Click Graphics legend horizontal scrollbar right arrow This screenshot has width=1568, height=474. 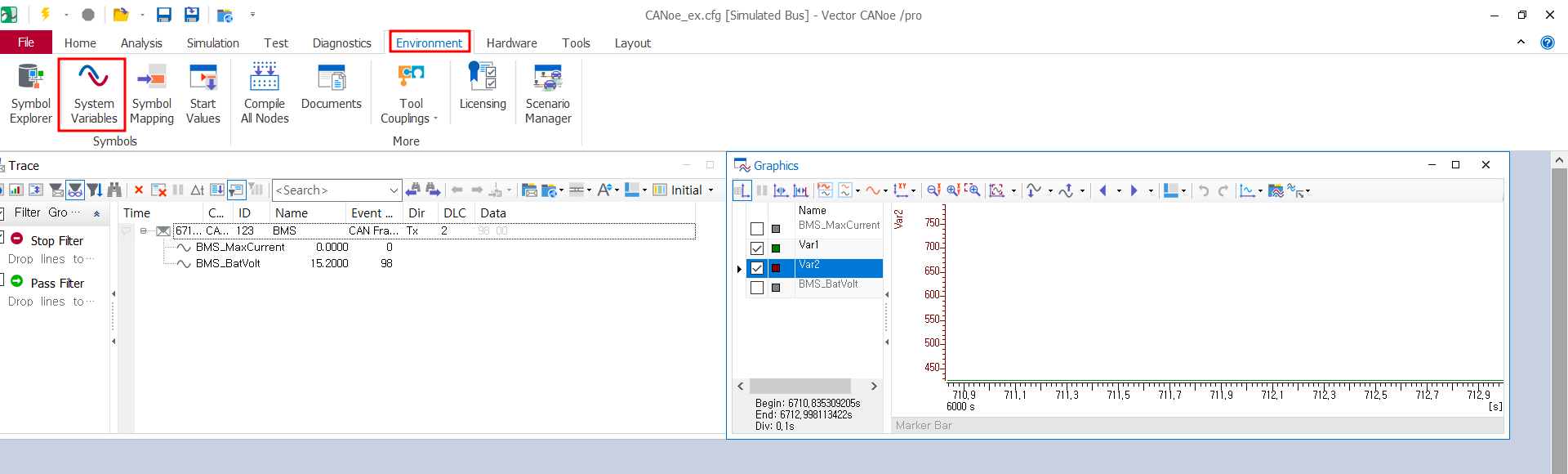874,387
